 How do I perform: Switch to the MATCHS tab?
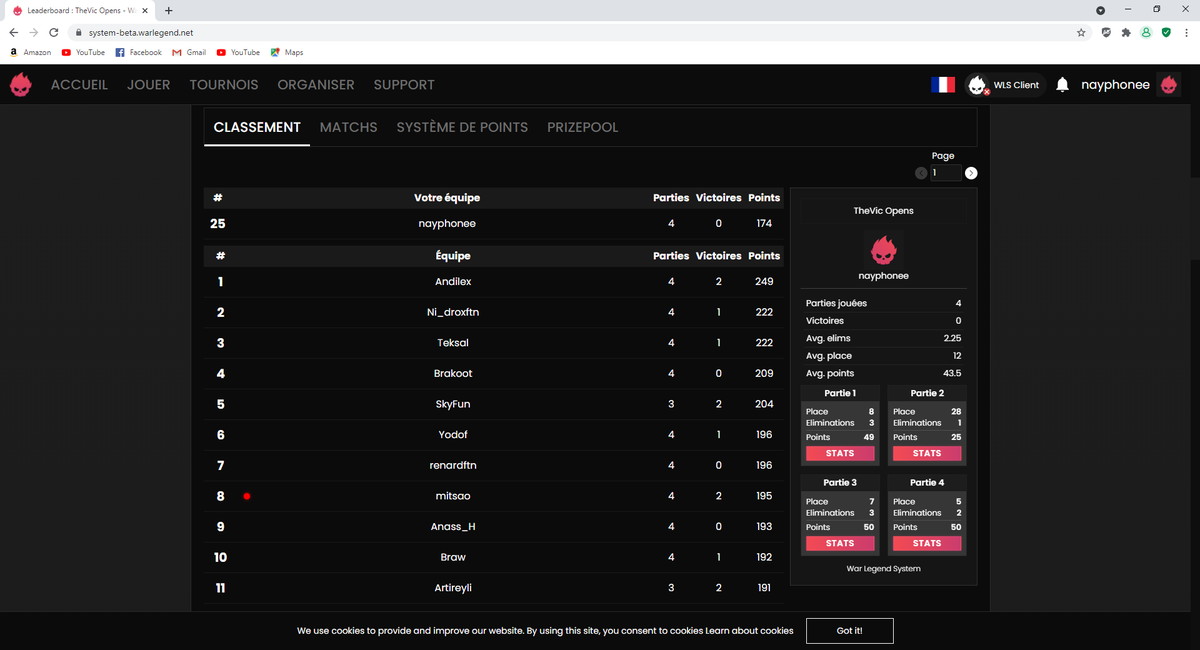349,127
